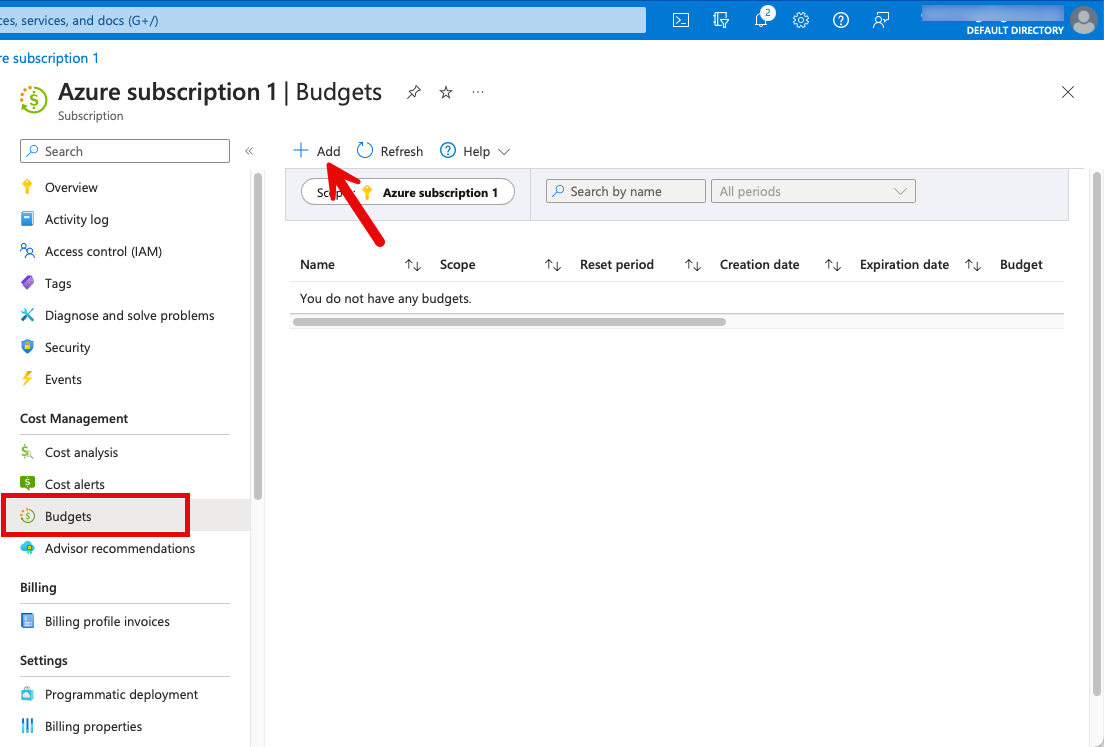Sort budgets by Name column
The height and width of the screenshot is (747, 1104).
413,265
